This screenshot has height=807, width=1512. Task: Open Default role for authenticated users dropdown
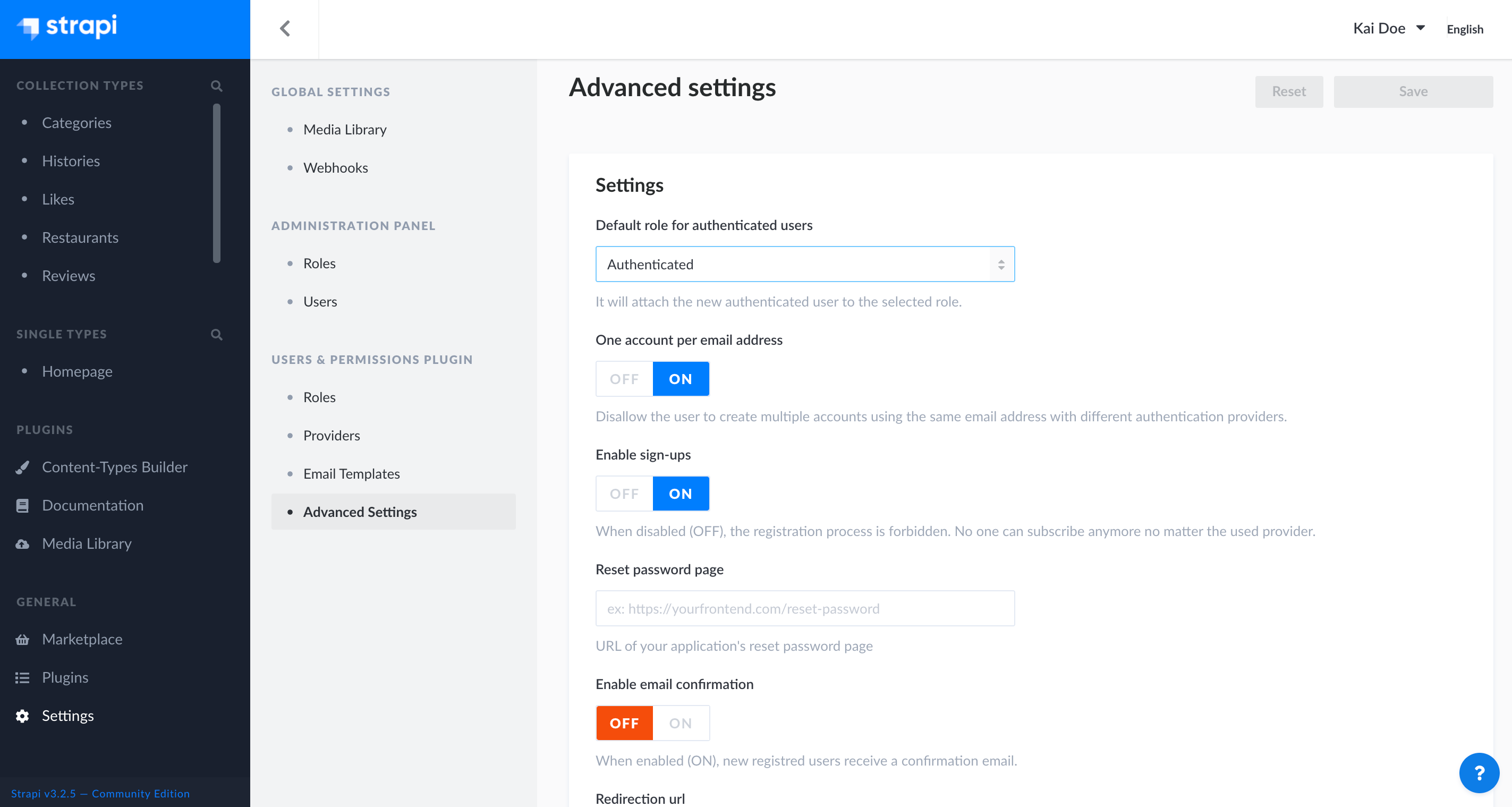805,264
